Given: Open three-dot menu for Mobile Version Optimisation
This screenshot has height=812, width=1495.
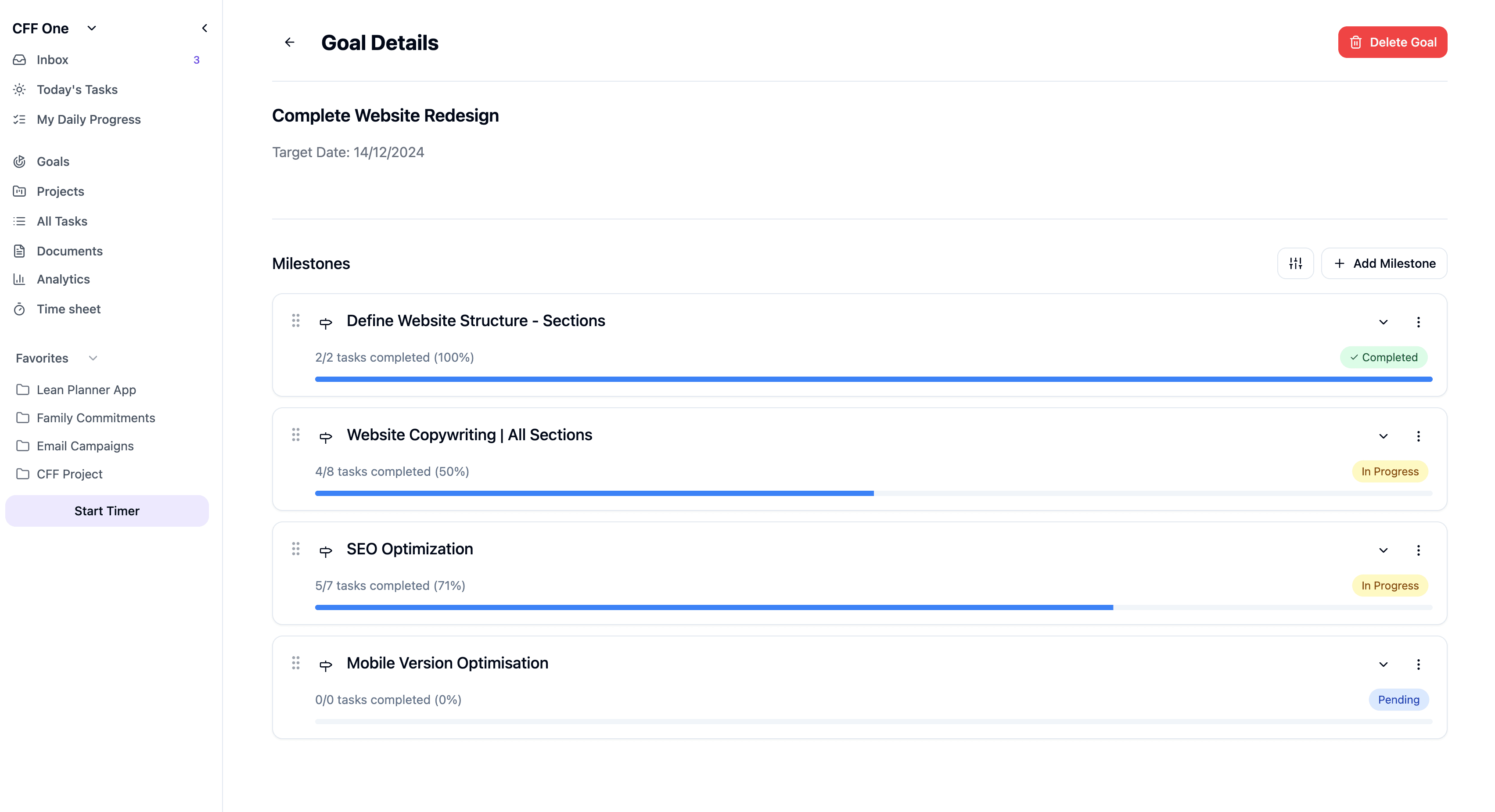Looking at the screenshot, I should click(1418, 665).
